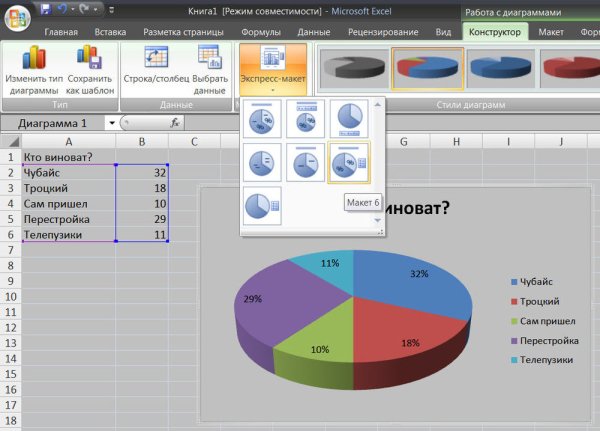The width and height of the screenshot is (600, 431).
Task: Open the name box dropdown arrow
Action: point(110,123)
